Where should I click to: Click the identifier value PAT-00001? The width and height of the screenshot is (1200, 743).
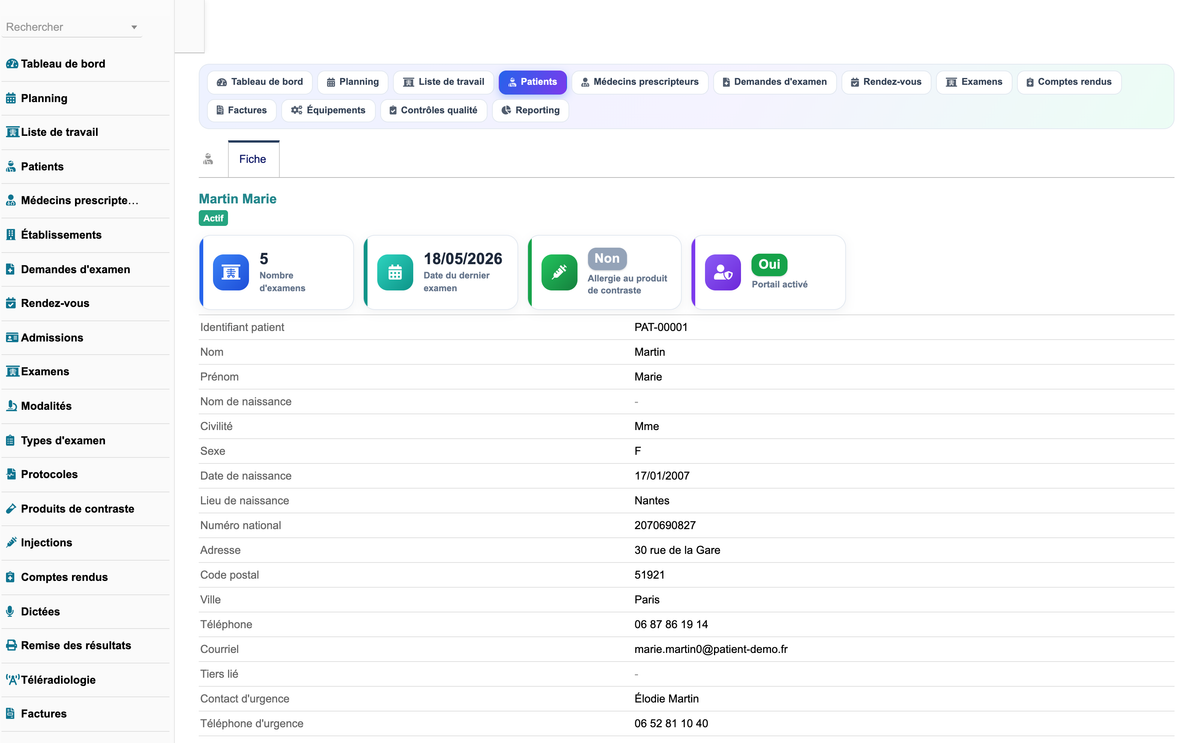(661, 327)
